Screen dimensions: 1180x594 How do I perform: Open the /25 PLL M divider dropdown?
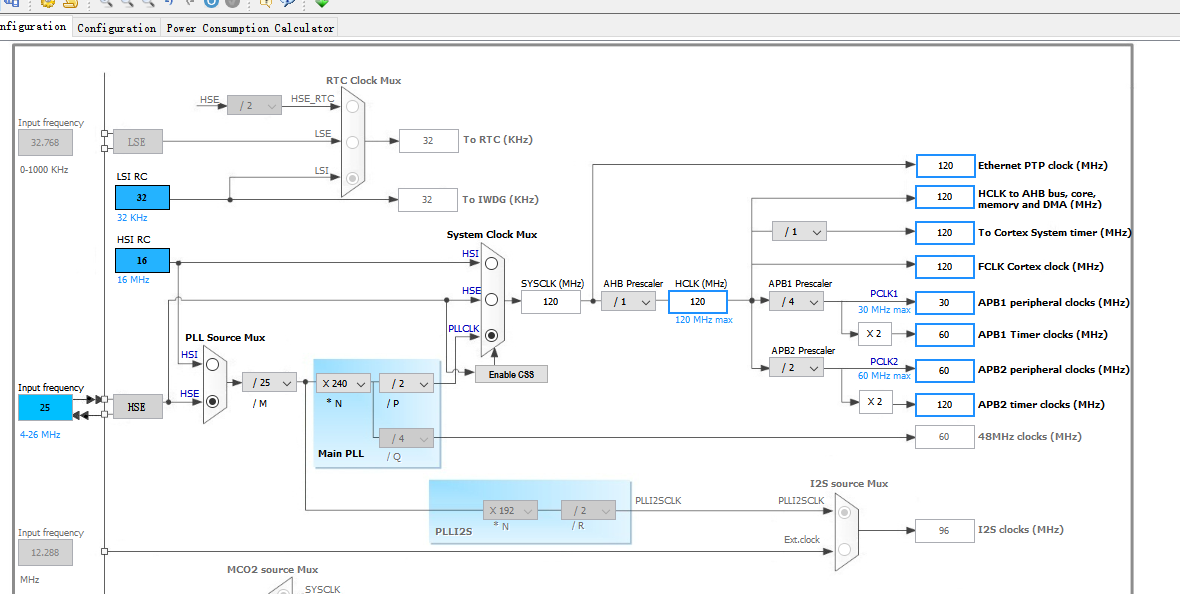(x=269, y=382)
